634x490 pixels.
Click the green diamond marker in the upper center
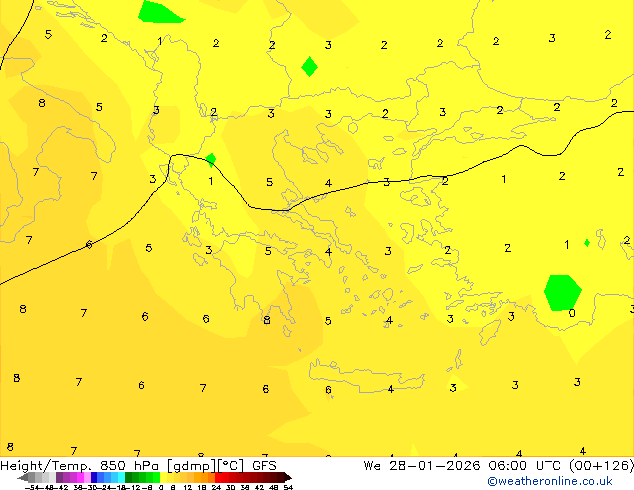310,67
